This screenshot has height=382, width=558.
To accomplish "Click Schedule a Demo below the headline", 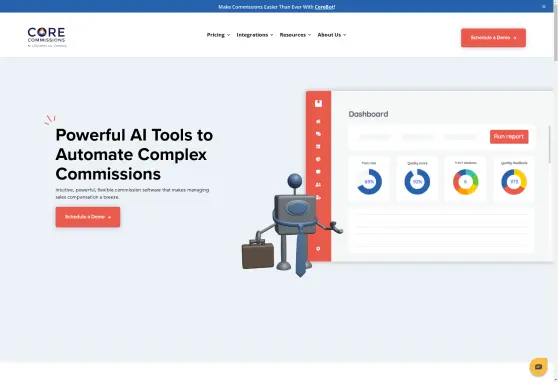I will [x=88, y=217].
